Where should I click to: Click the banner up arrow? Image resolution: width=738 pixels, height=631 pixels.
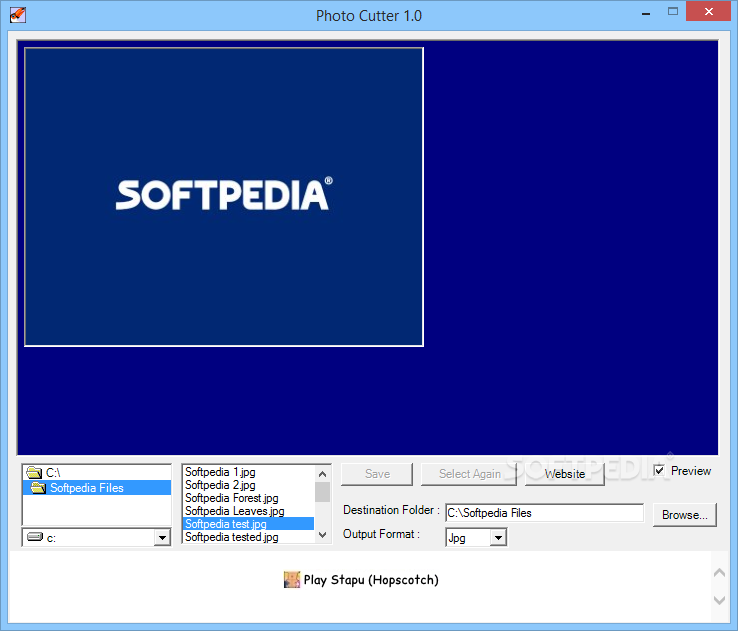click(720, 572)
